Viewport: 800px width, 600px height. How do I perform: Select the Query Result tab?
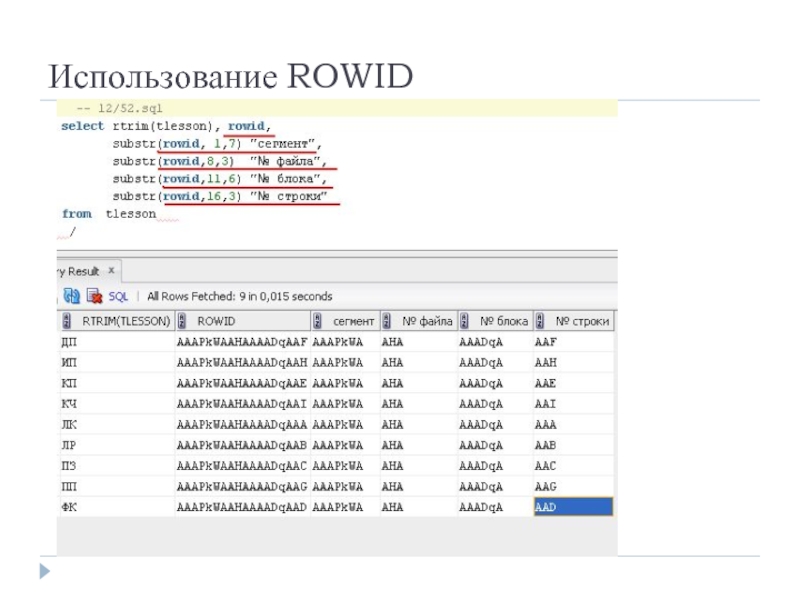point(78,271)
